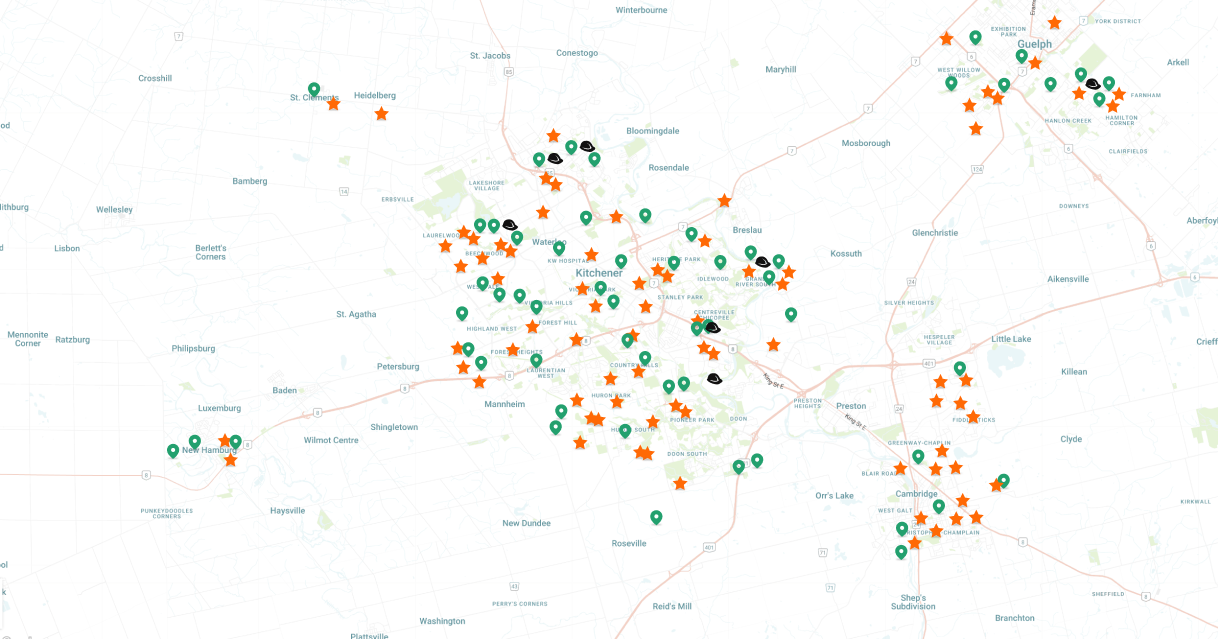This screenshot has height=639, width=1218.
Task: Click the orange star left of Exhibition Park
Action: [946, 39]
